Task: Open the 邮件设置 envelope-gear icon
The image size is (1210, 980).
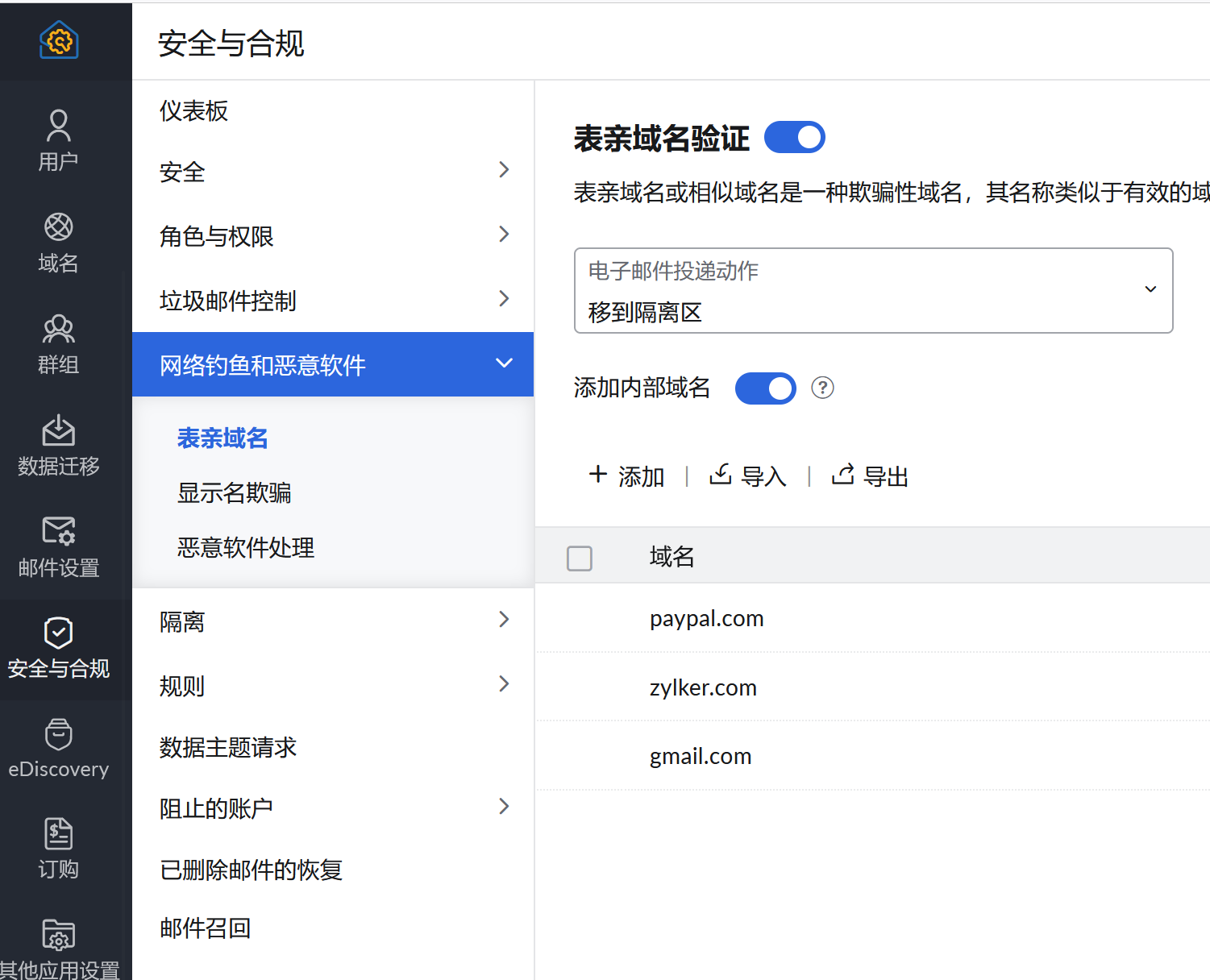Action: (58, 531)
